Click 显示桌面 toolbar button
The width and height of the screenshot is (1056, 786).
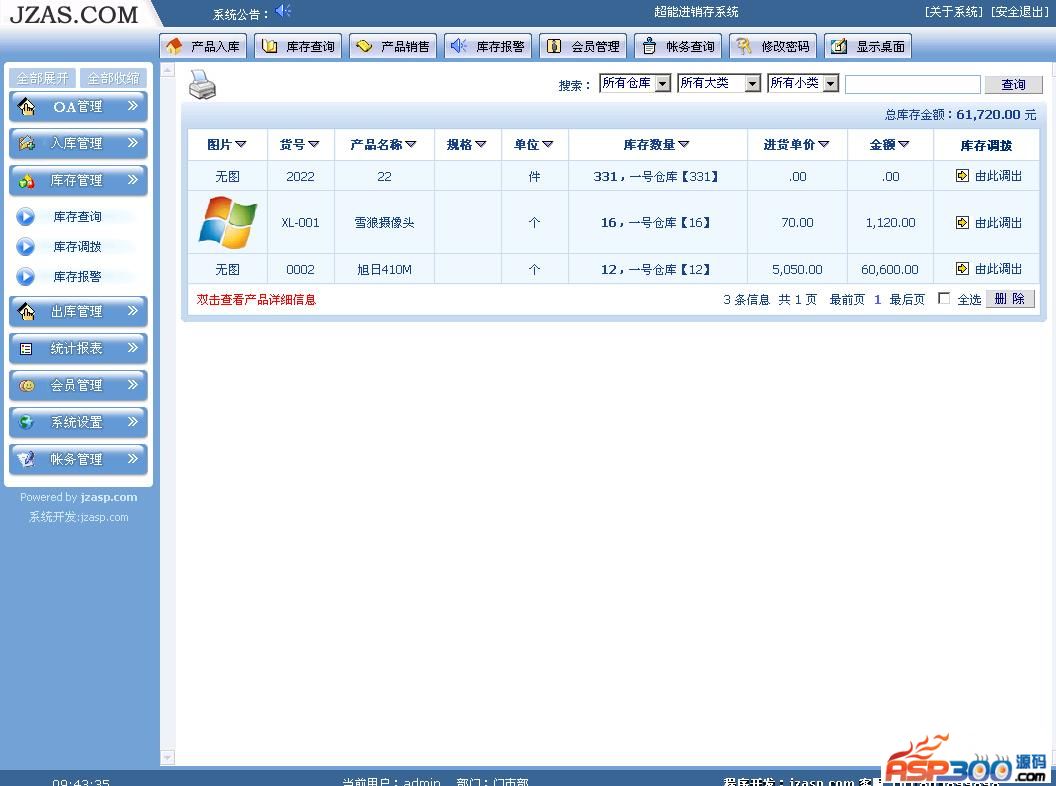click(868, 46)
